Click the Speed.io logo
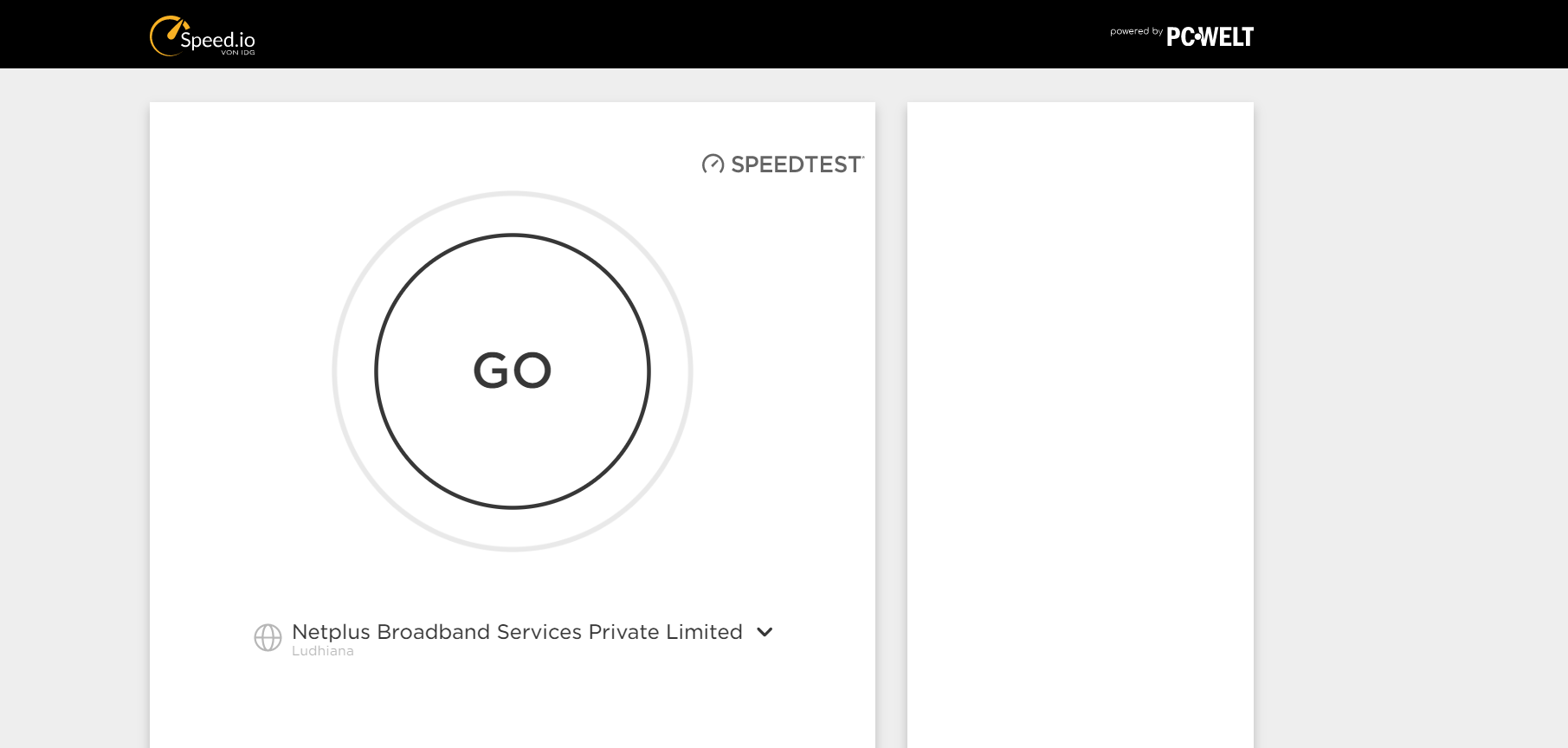1568x748 pixels. coord(202,36)
